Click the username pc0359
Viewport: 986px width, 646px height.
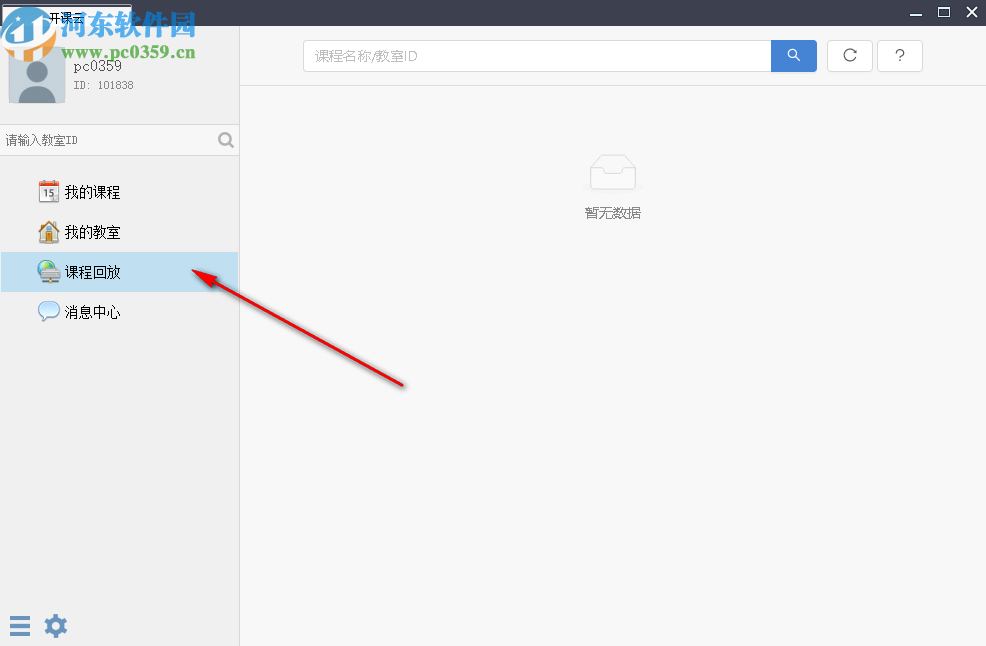click(97, 66)
